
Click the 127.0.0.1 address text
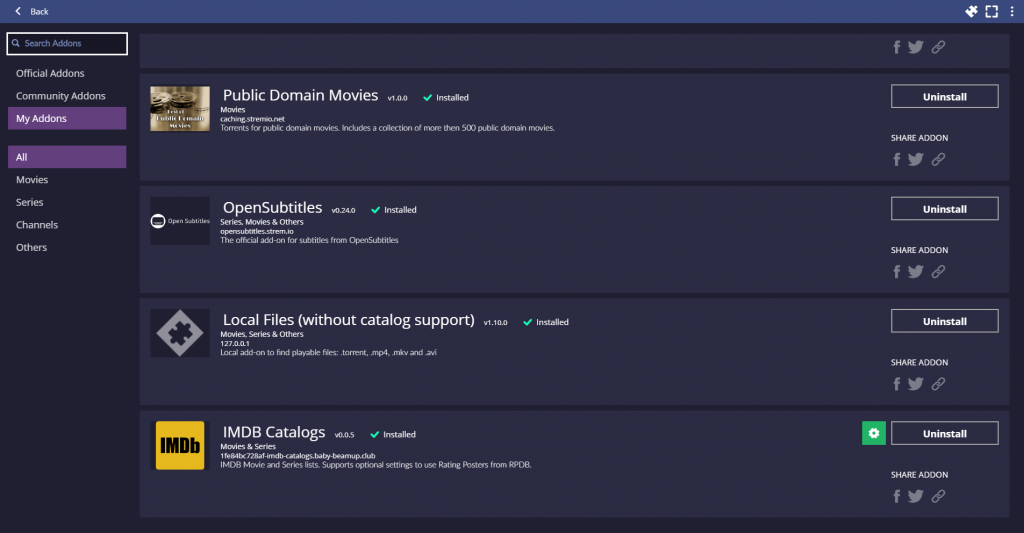[x=234, y=344]
